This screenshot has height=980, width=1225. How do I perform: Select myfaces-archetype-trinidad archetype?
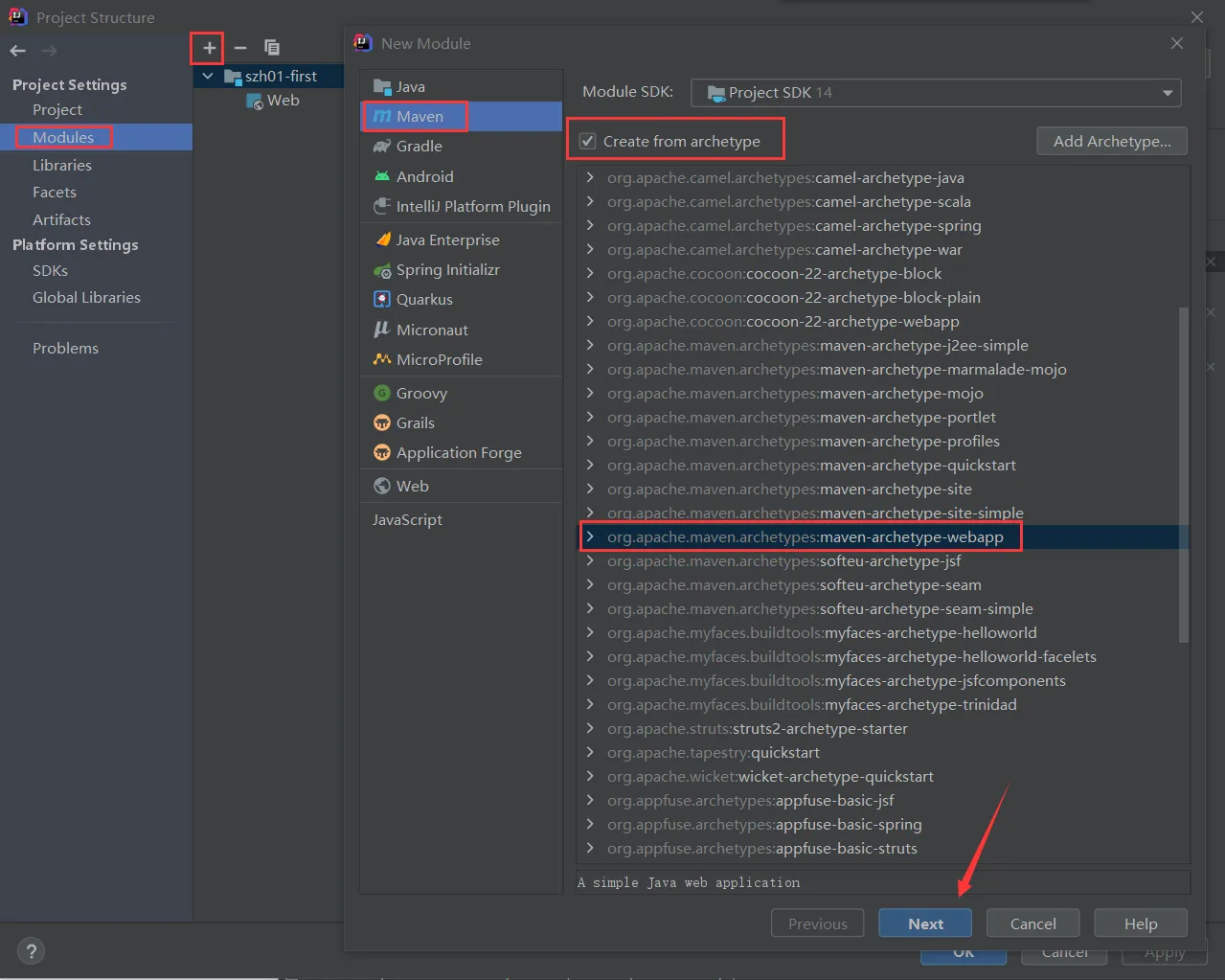click(811, 704)
